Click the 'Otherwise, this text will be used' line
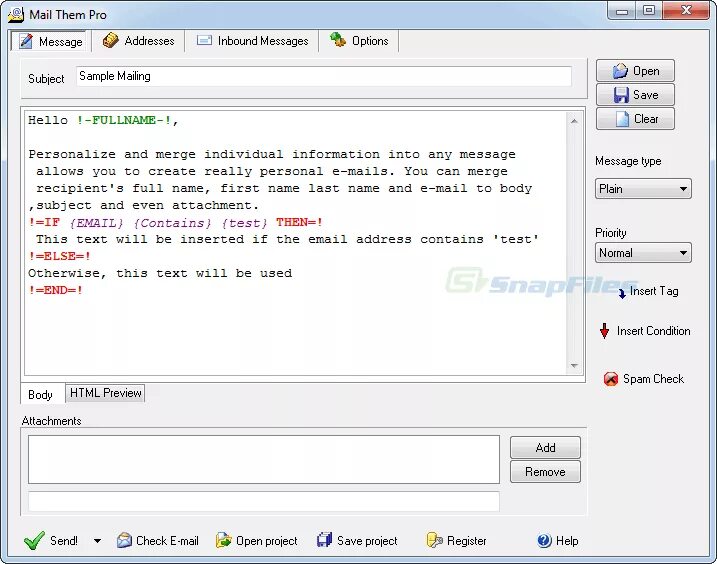The height and width of the screenshot is (564, 717). pyautogui.click(x=160, y=273)
